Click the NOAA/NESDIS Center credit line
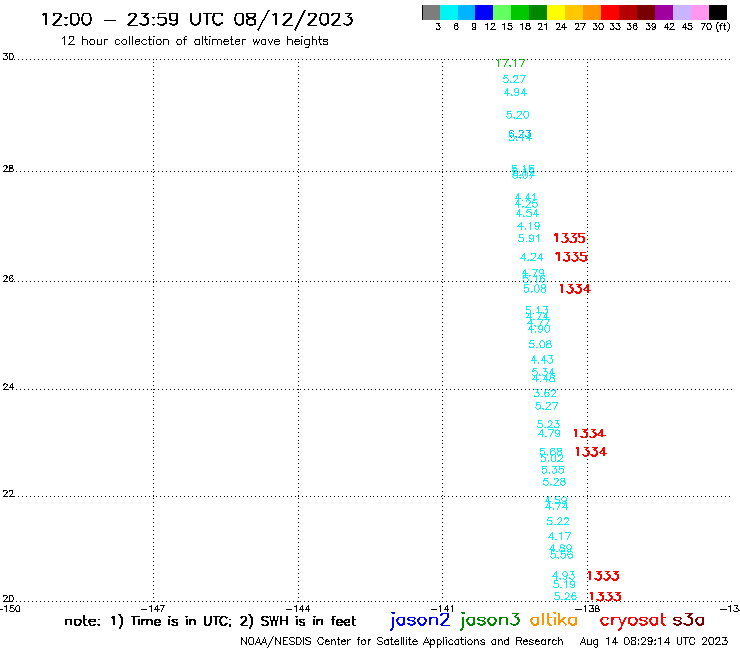740x650 pixels. (402, 641)
